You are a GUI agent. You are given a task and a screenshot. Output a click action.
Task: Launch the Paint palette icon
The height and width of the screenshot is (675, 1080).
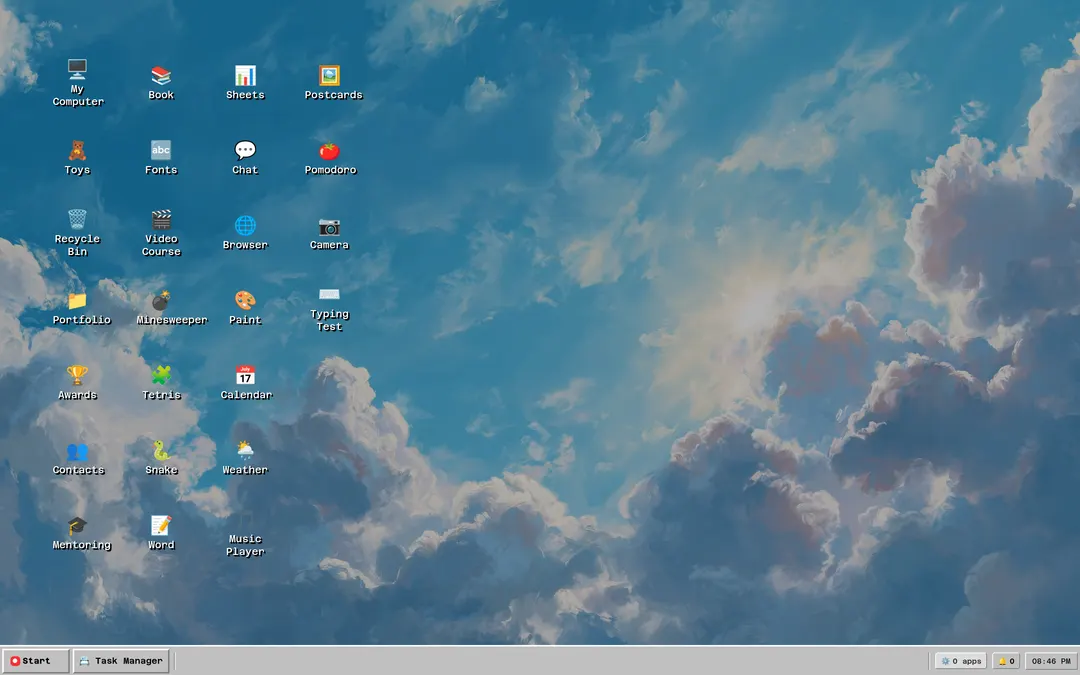coord(245,300)
